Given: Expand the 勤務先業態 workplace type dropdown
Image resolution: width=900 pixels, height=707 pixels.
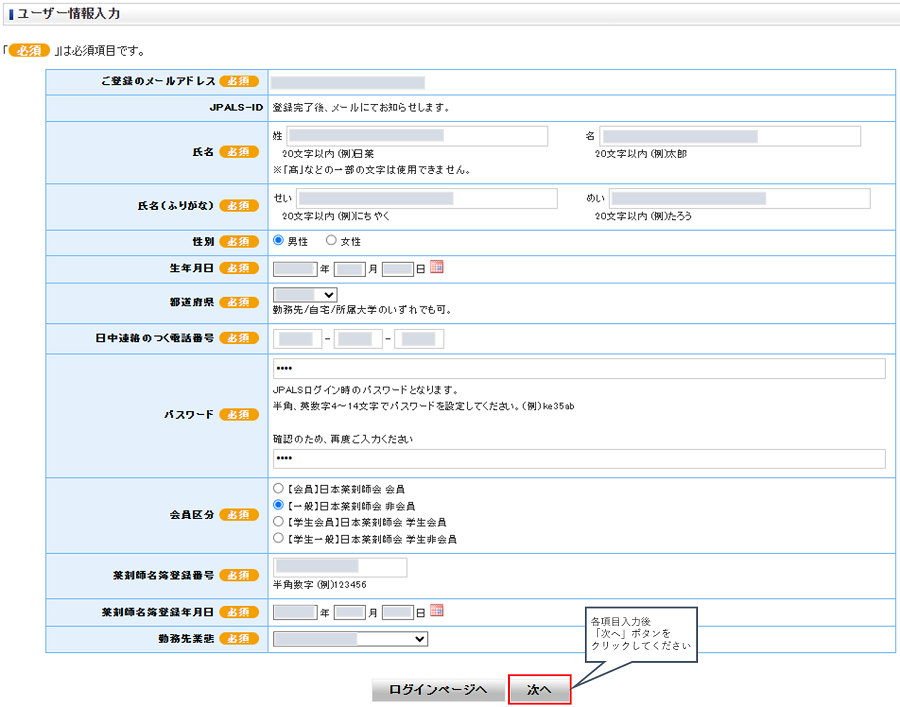Looking at the screenshot, I should tap(350, 639).
